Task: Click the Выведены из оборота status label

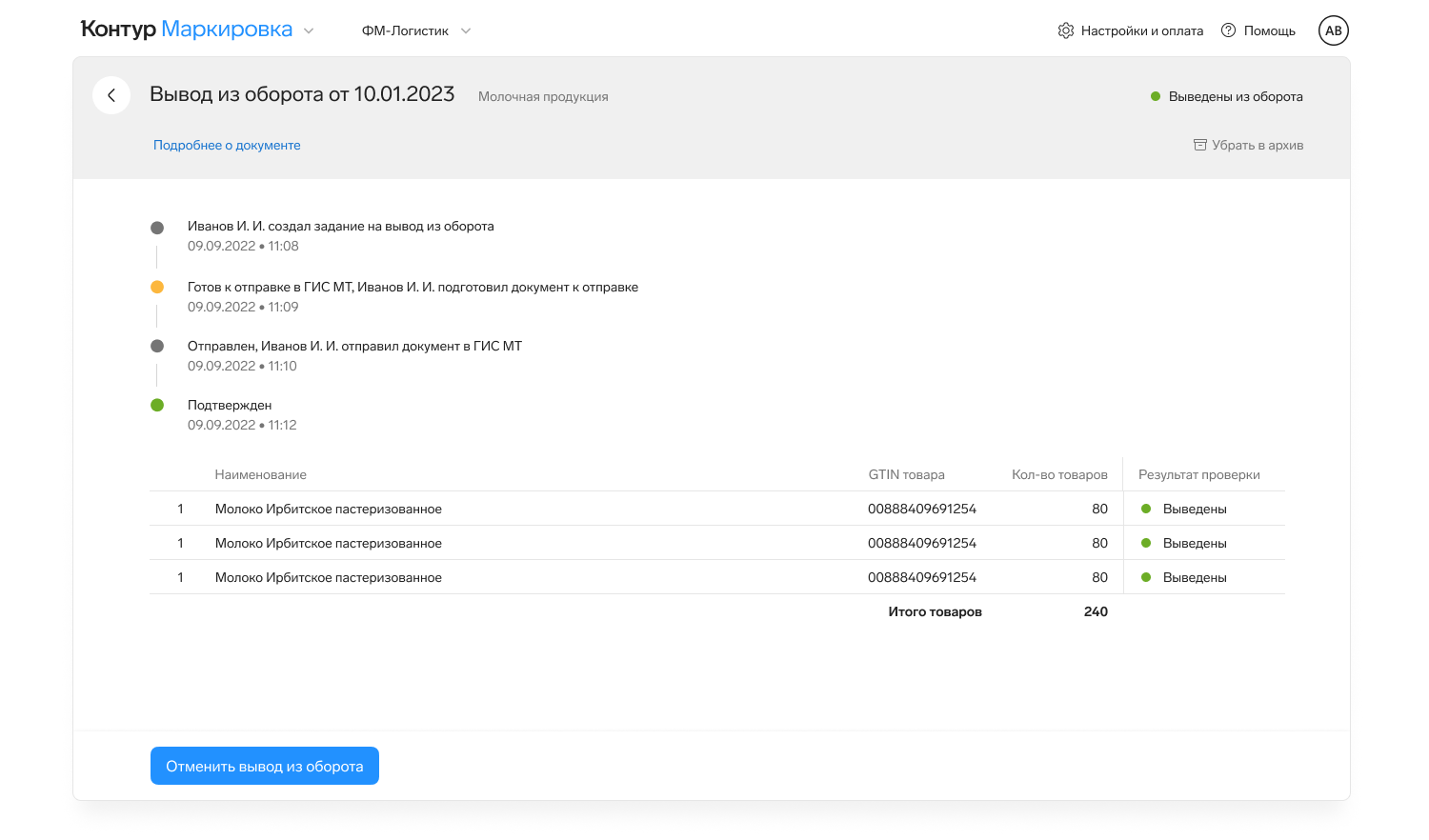Action: tap(1235, 96)
